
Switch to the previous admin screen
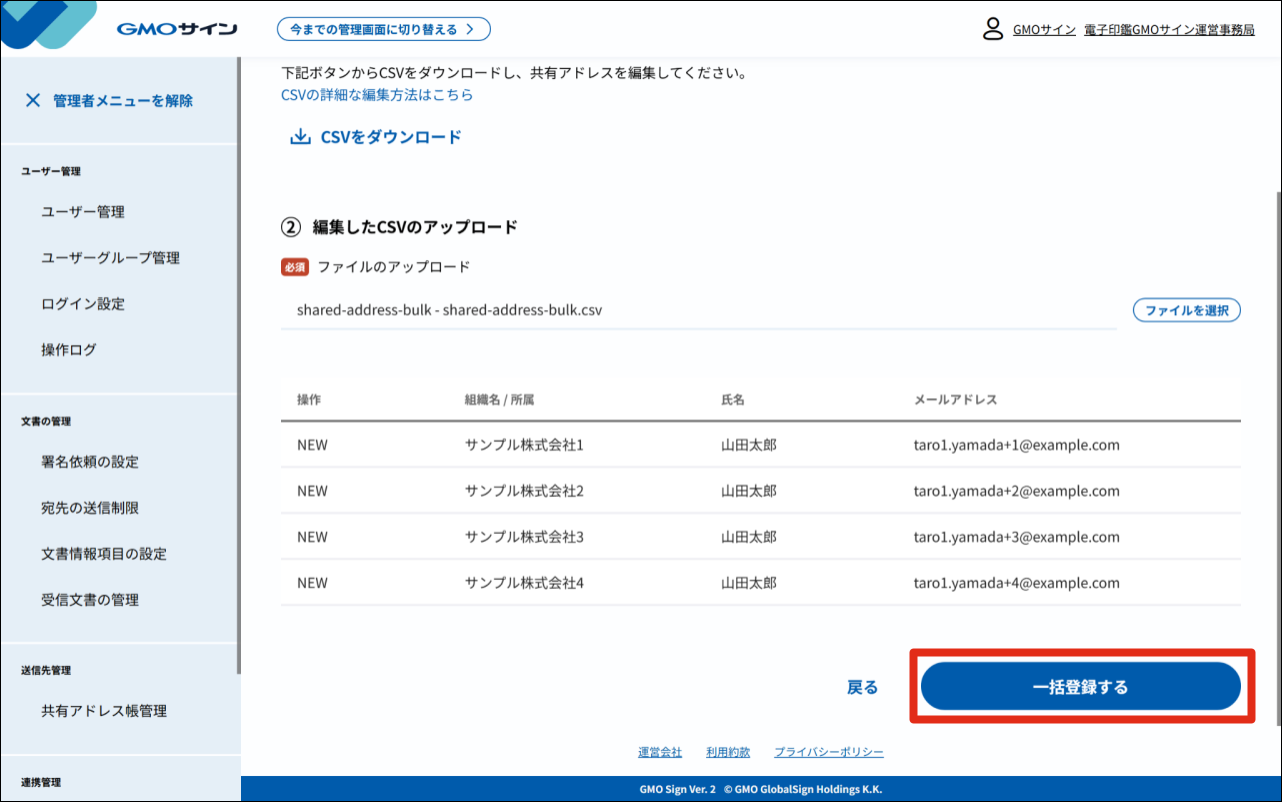point(383,29)
